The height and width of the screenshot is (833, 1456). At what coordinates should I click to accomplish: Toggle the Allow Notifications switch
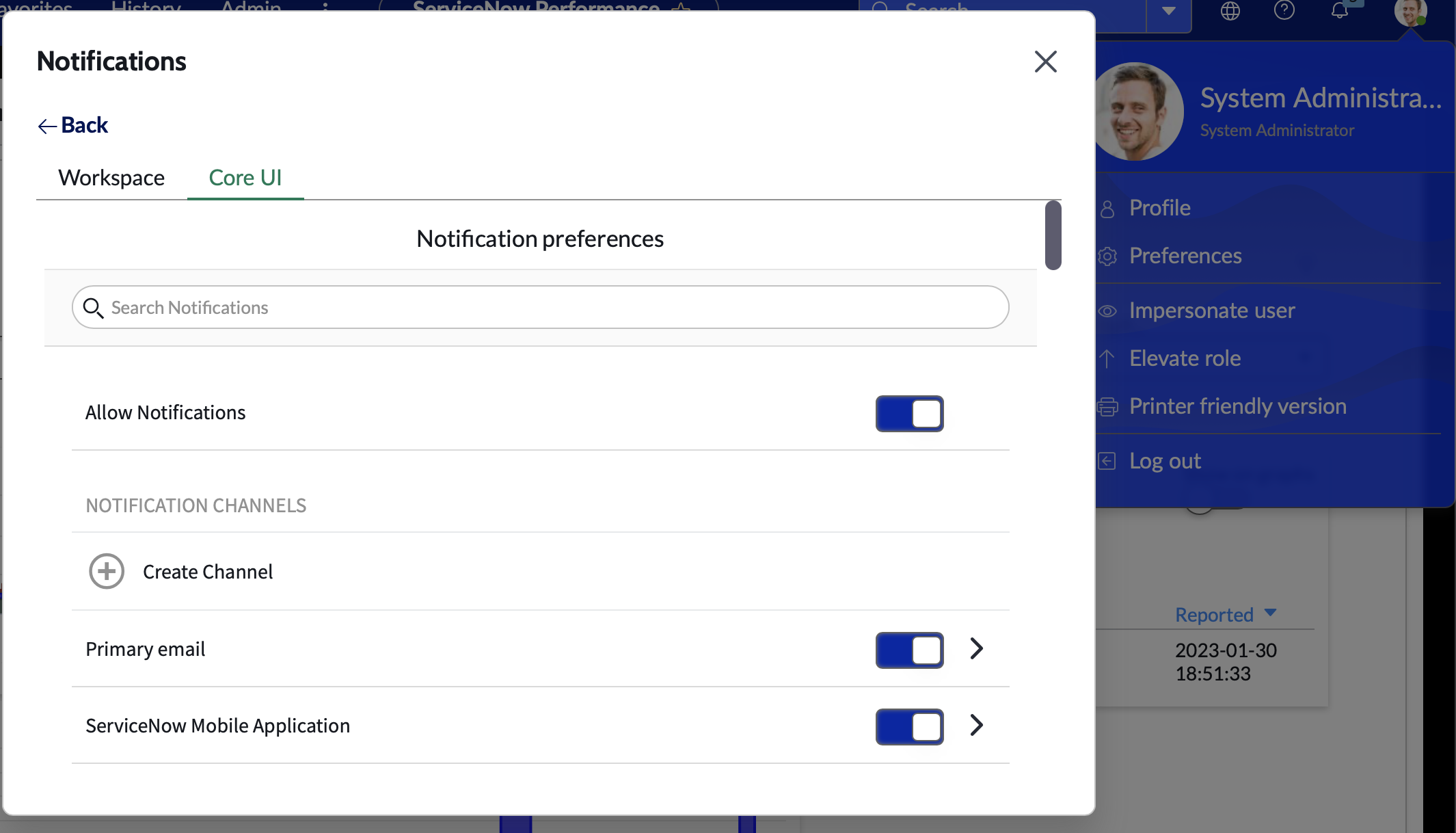[x=909, y=414]
